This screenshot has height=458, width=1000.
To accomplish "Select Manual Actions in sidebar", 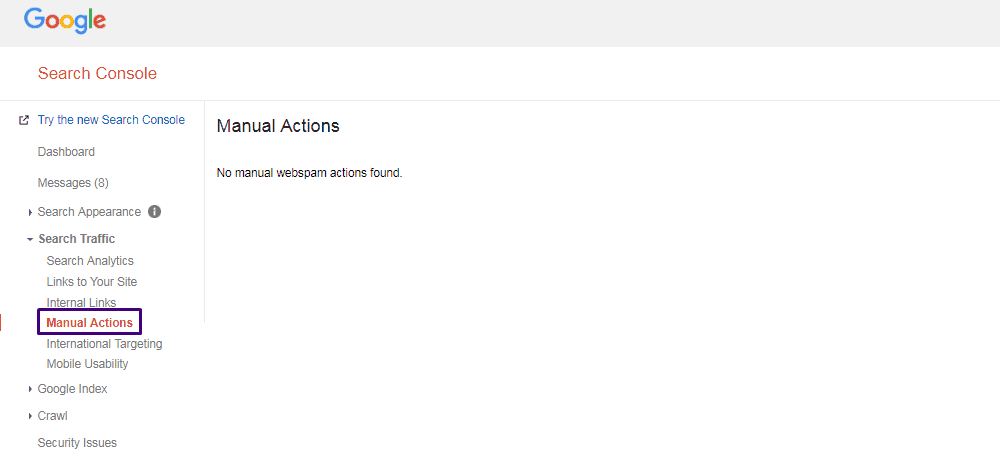I will pyautogui.click(x=90, y=323).
